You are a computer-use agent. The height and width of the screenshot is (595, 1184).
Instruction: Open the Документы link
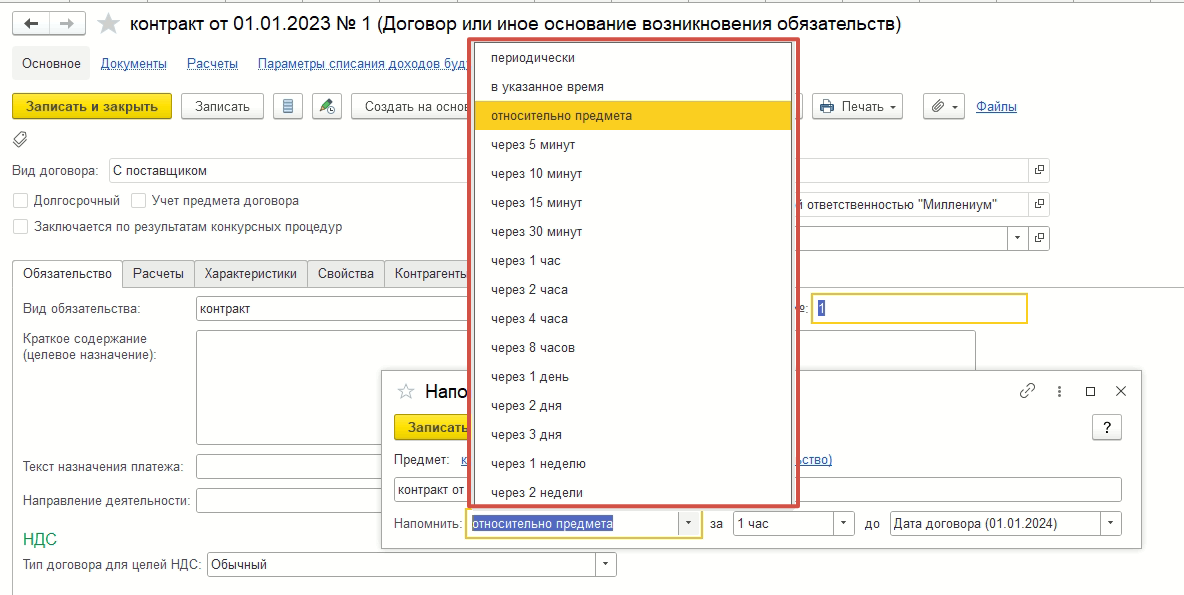[x=134, y=63]
